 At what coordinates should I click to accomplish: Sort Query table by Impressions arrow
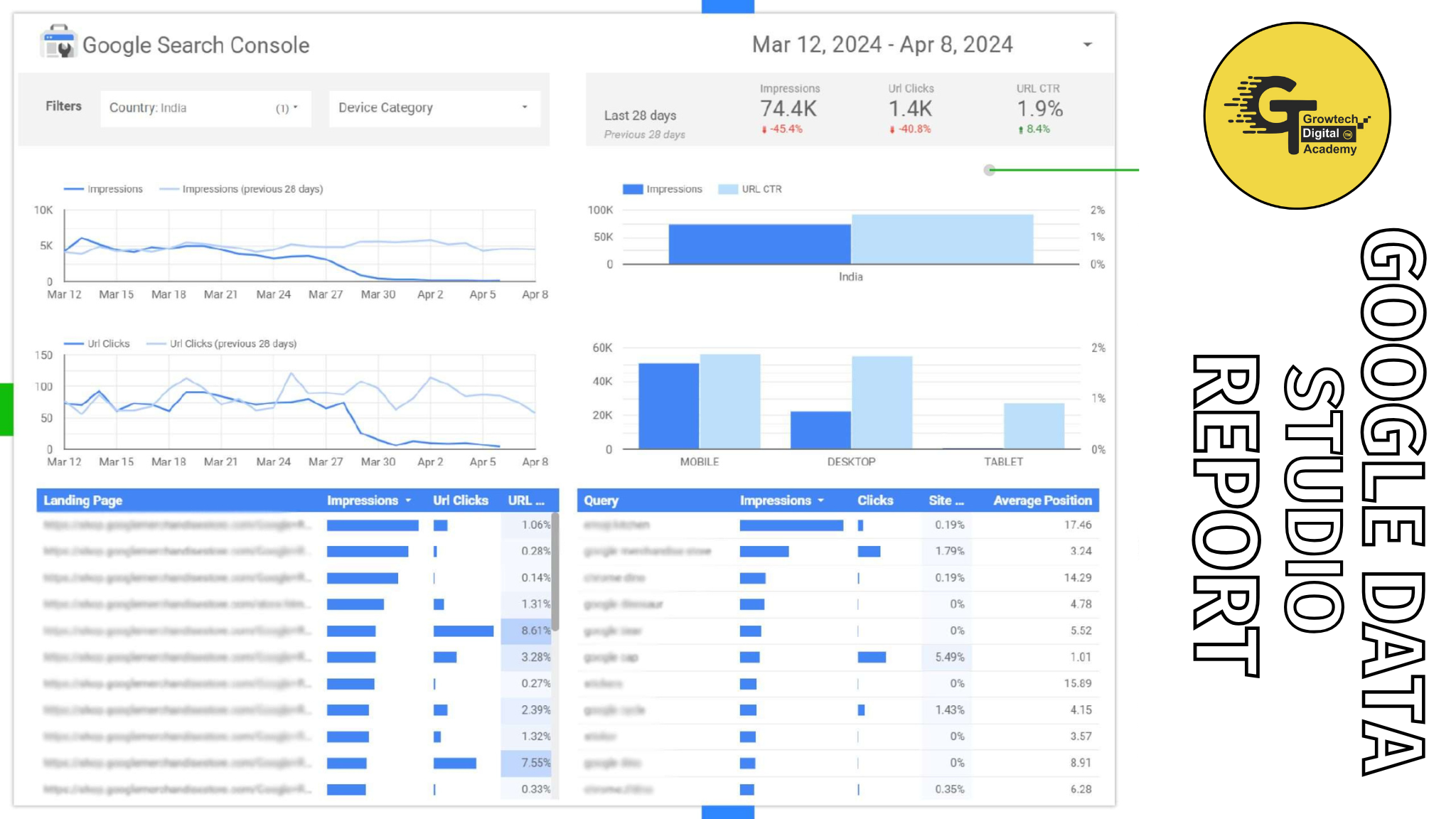(821, 500)
